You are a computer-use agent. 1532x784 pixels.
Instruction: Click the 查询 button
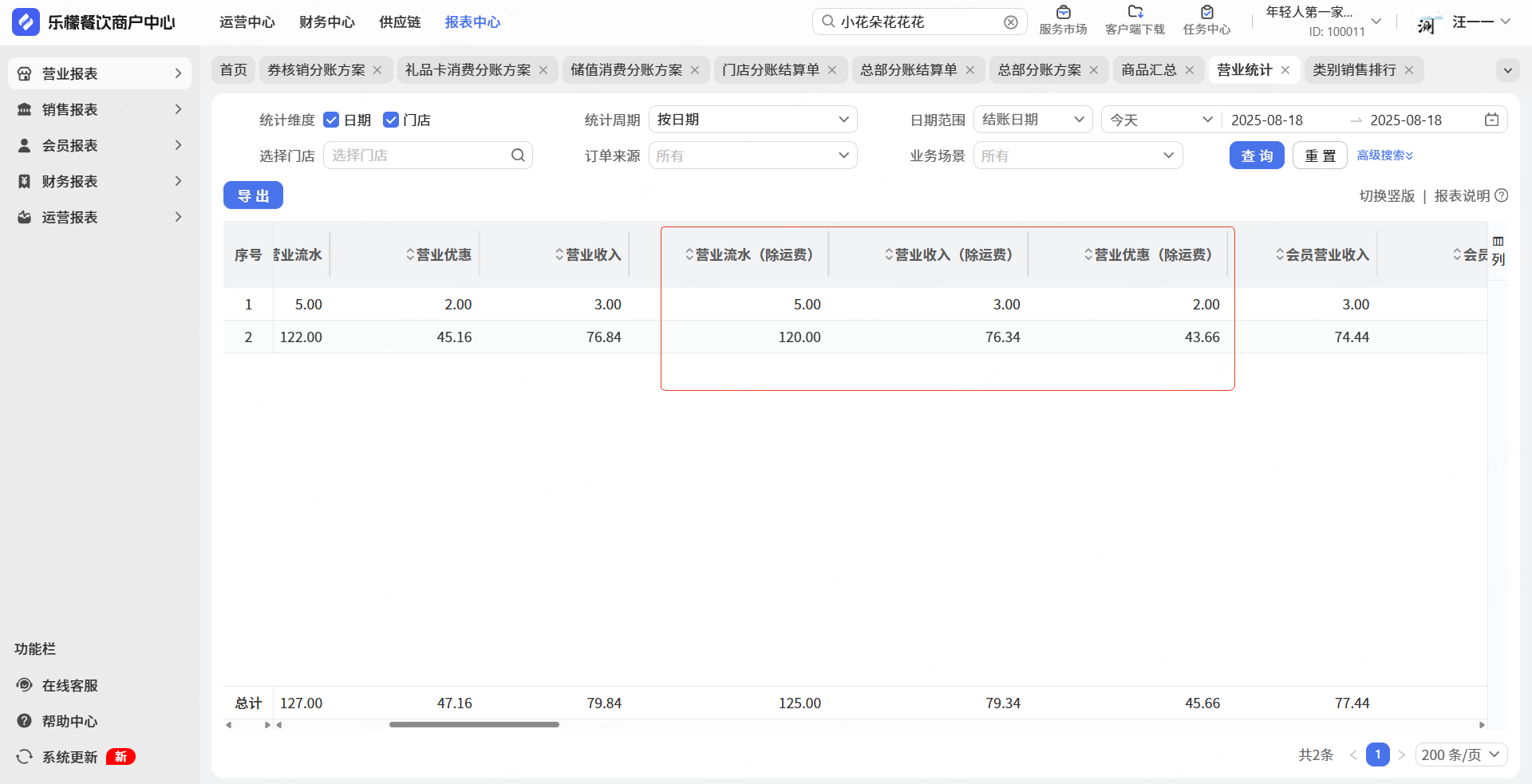point(1257,156)
